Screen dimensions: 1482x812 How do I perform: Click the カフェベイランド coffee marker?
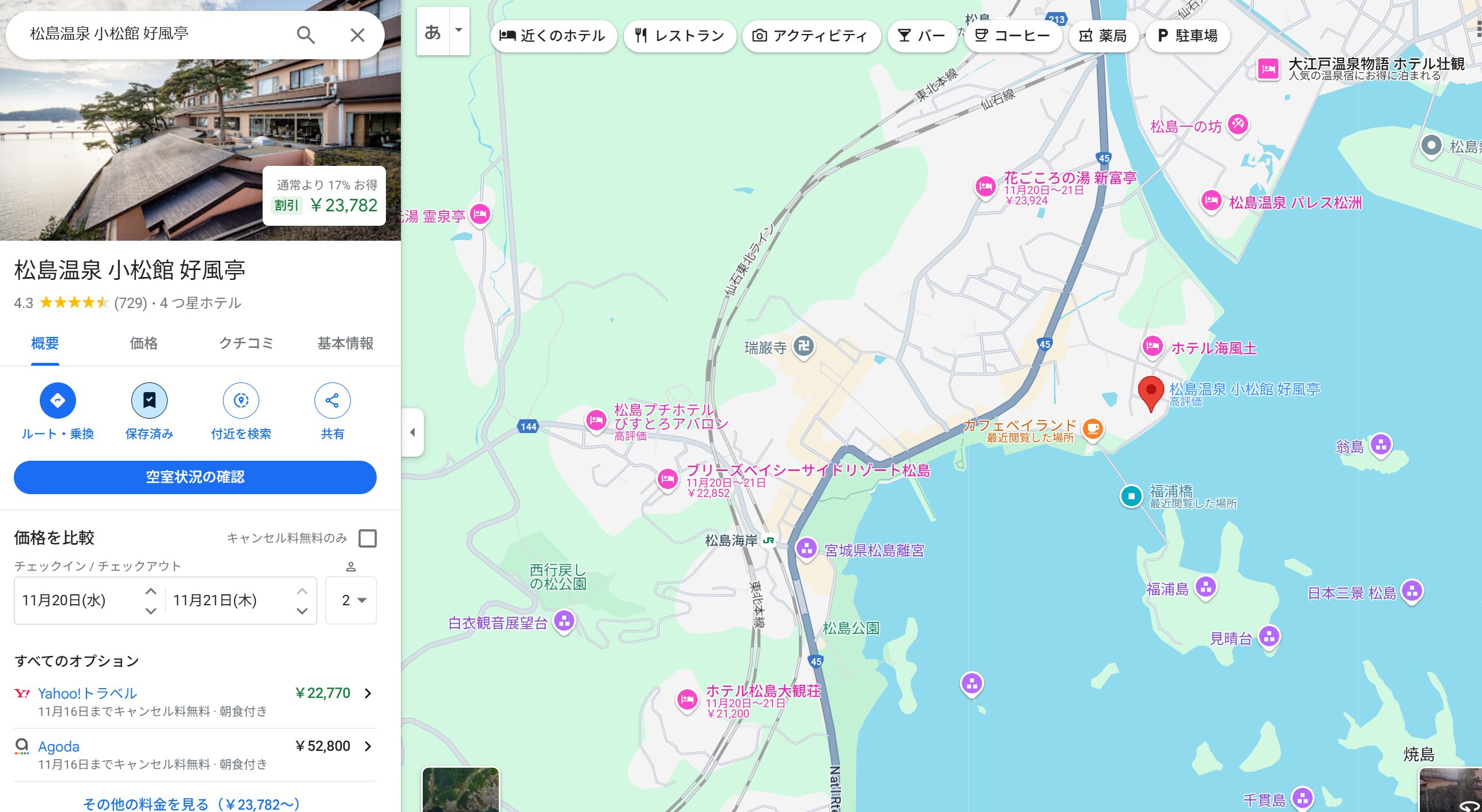tap(1092, 428)
